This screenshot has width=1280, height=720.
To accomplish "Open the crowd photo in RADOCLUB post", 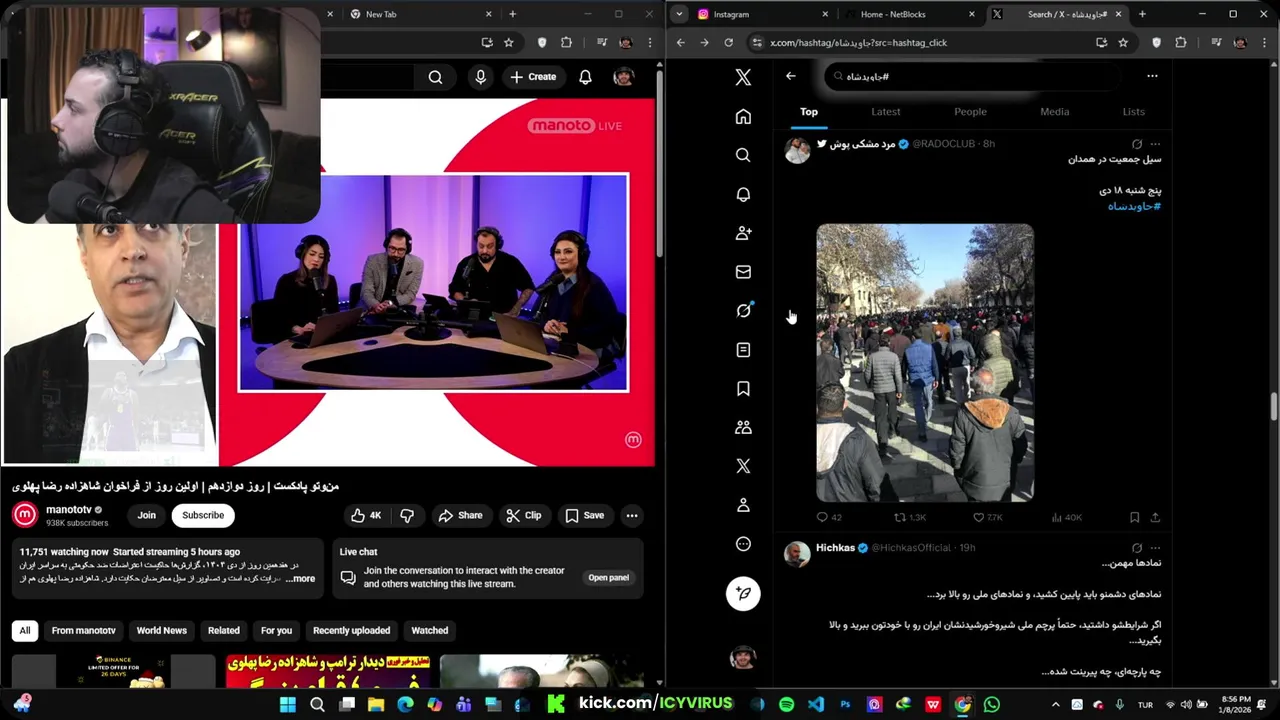I will point(925,362).
